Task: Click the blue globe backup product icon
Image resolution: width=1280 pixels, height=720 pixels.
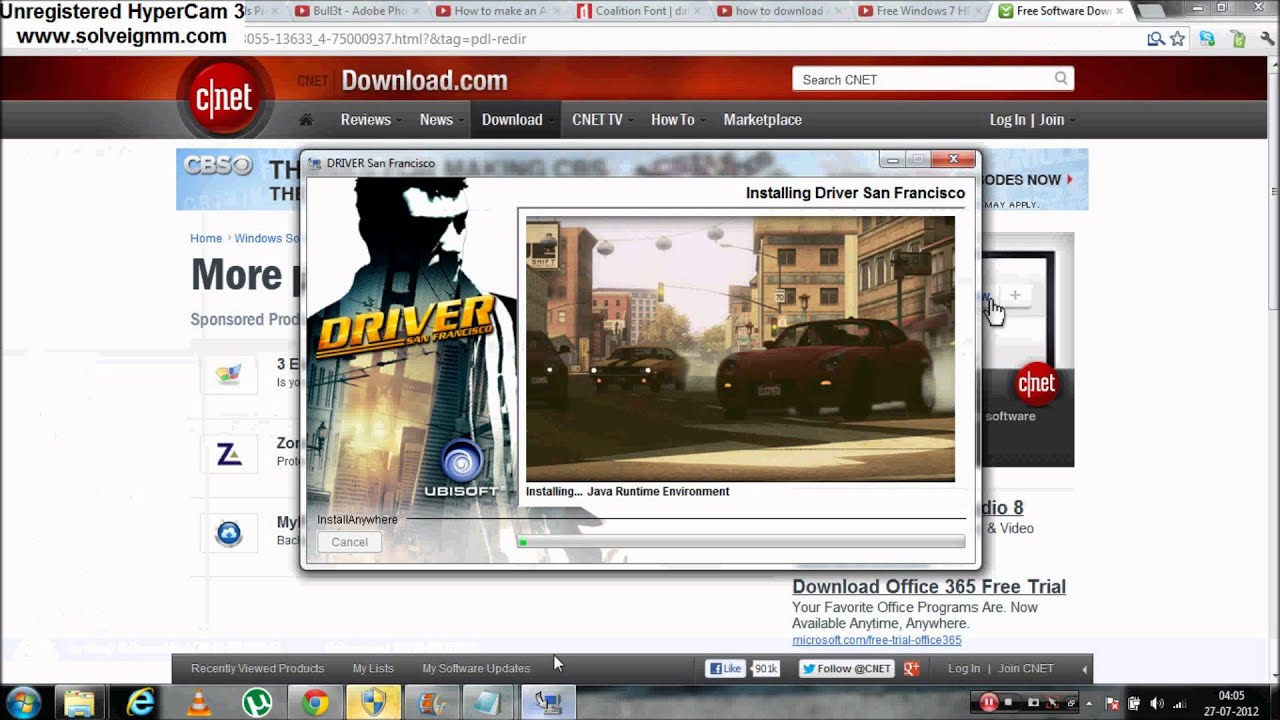Action: [229, 534]
